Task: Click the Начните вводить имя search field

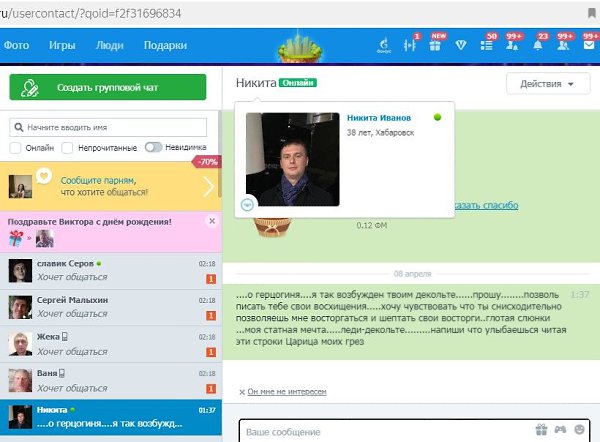Action: coord(113,127)
